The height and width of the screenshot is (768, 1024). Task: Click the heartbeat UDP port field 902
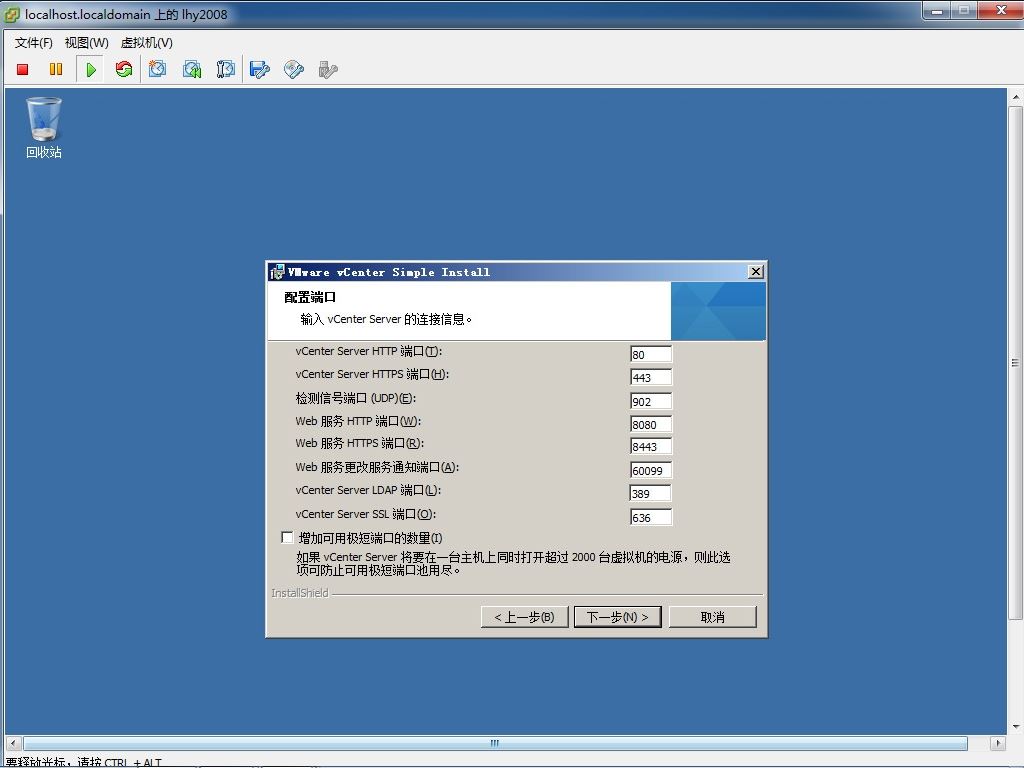coord(650,401)
